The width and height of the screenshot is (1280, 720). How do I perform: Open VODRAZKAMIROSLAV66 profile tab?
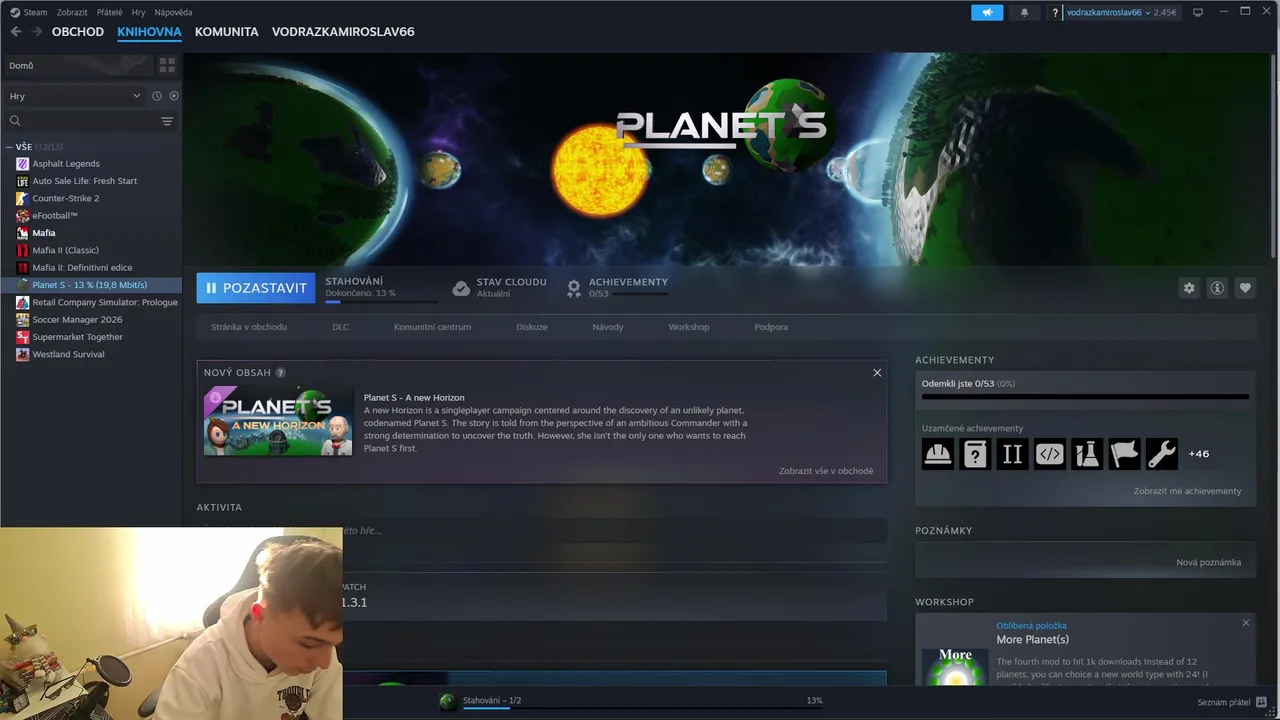[343, 32]
